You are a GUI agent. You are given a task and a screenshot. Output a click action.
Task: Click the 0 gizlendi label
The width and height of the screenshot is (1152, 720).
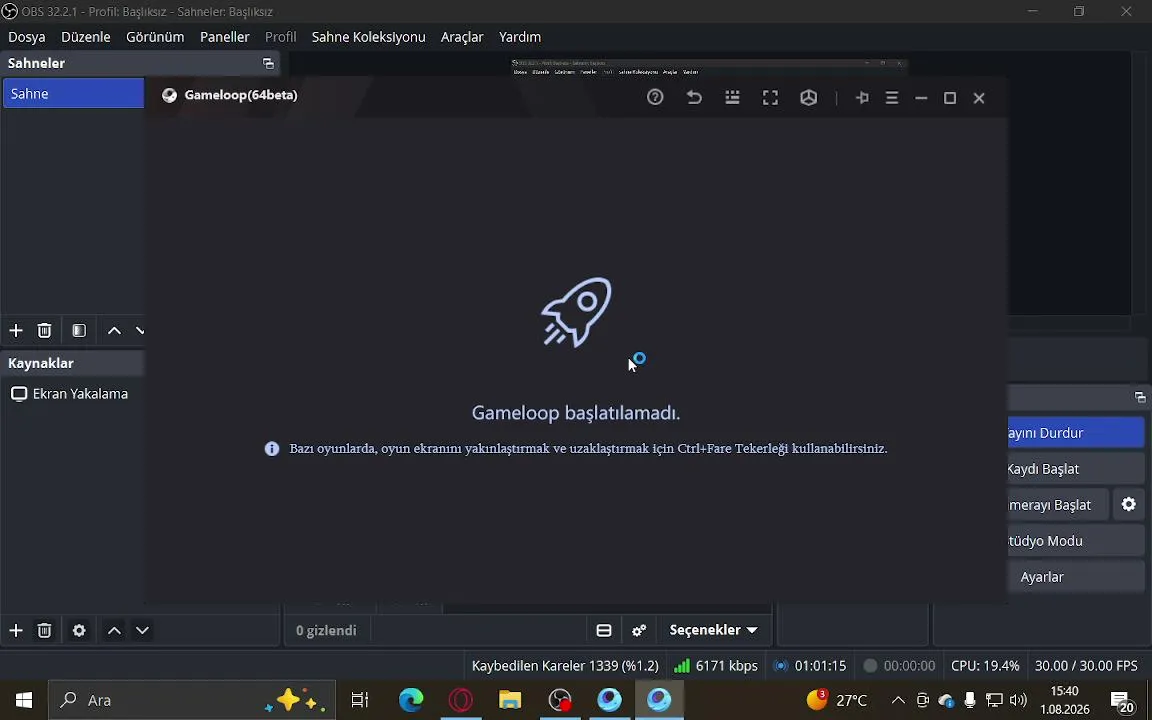coord(326,630)
